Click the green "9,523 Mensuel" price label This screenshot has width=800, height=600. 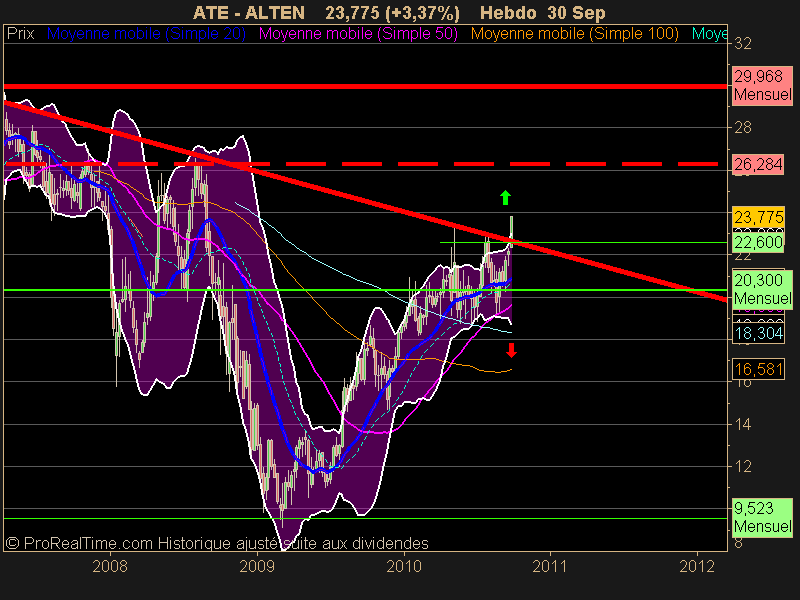coord(762,517)
